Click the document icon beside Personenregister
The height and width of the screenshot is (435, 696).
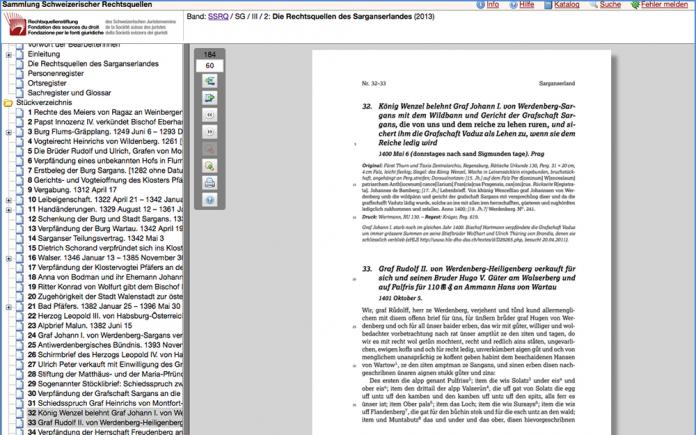point(20,74)
